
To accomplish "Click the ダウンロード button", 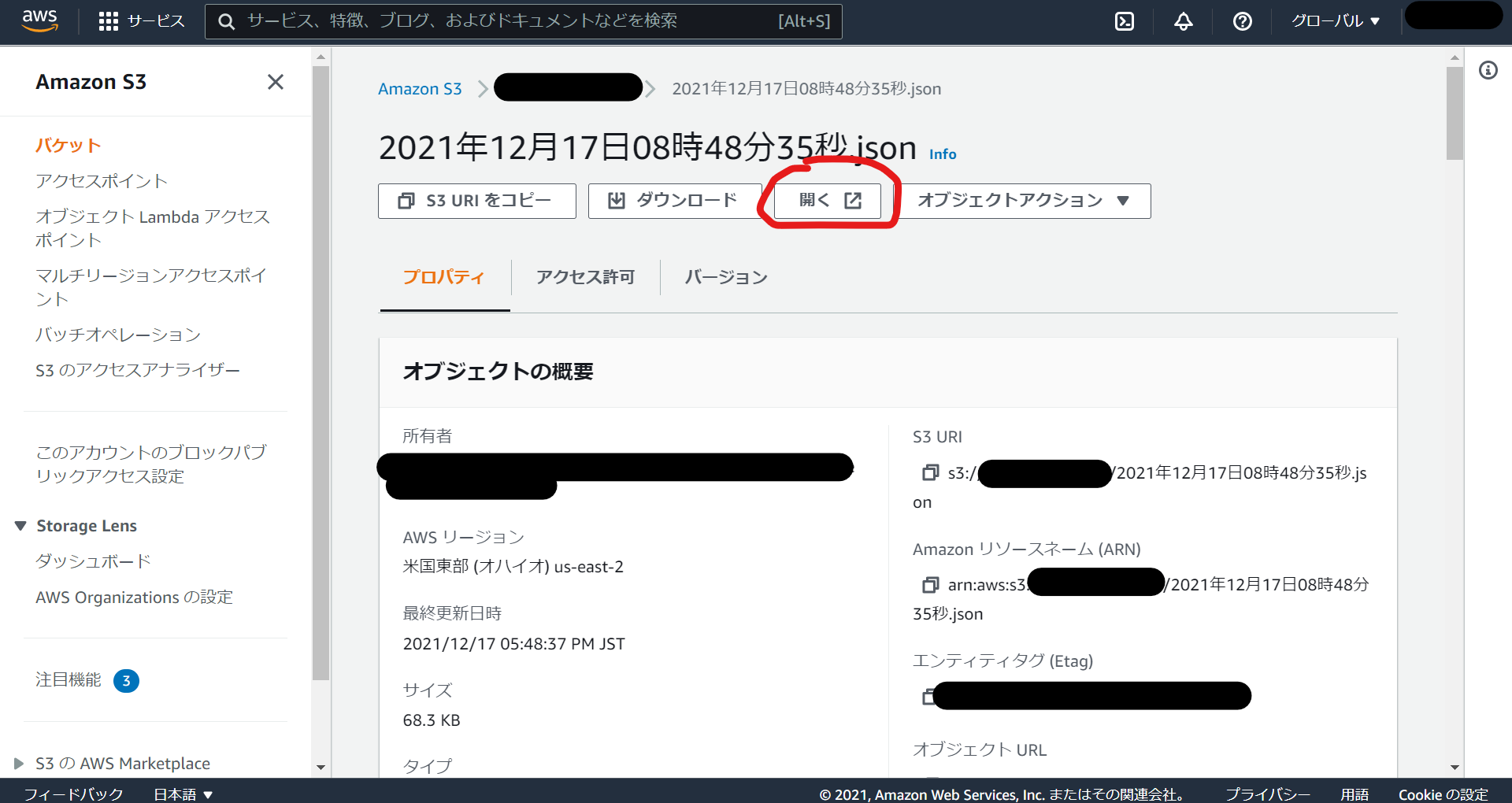I will pyautogui.click(x=674, y=201).
